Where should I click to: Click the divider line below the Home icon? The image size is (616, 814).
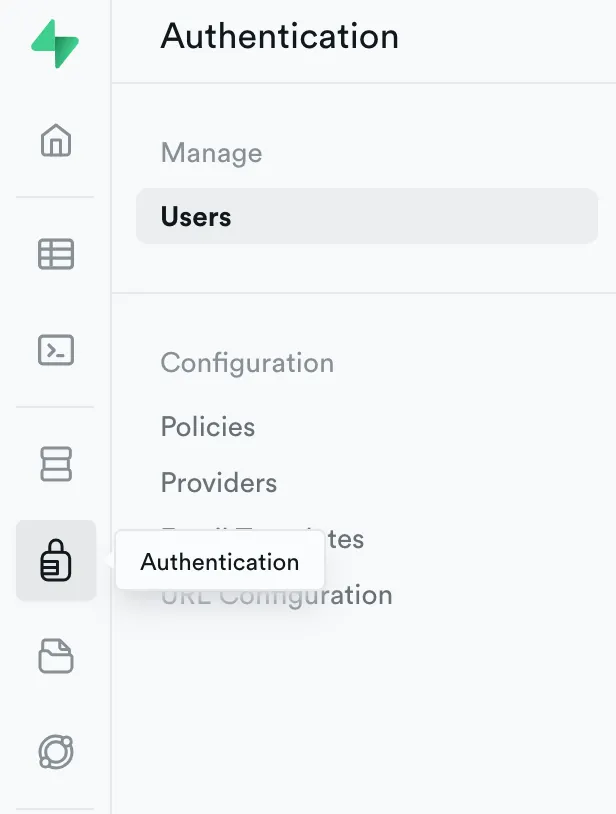pos(55,197)
